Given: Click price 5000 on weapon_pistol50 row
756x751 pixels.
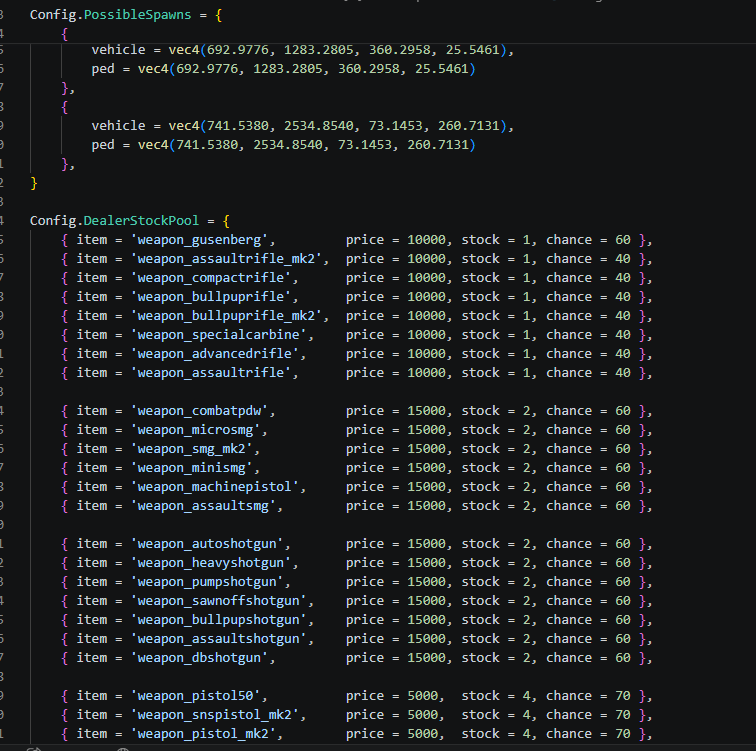Looking at the screenshot, I should (x=423, y=697).
